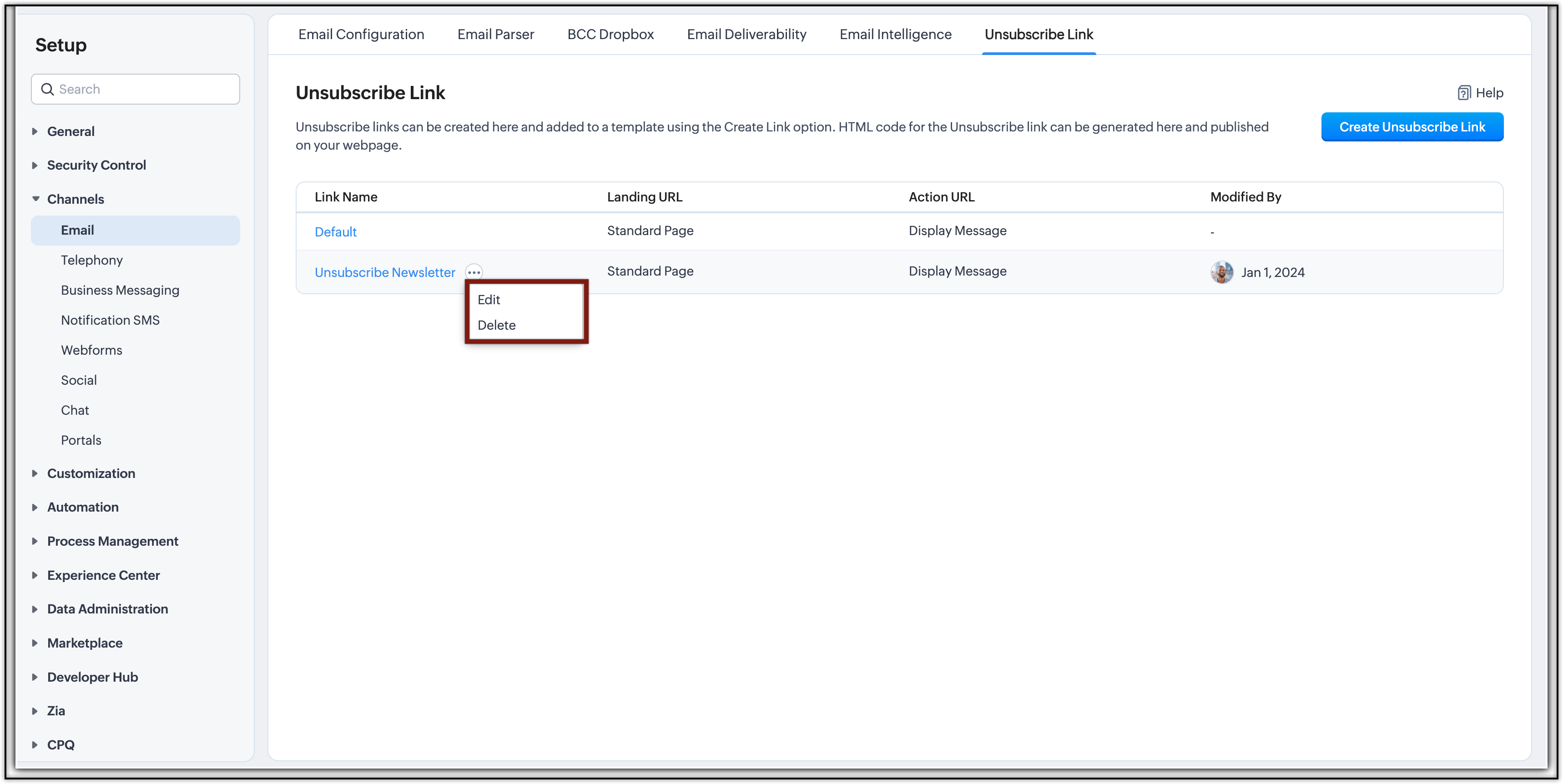The image size is (1563, 784).
Task: Click in the Setup search field
Action: pos(146,89)
